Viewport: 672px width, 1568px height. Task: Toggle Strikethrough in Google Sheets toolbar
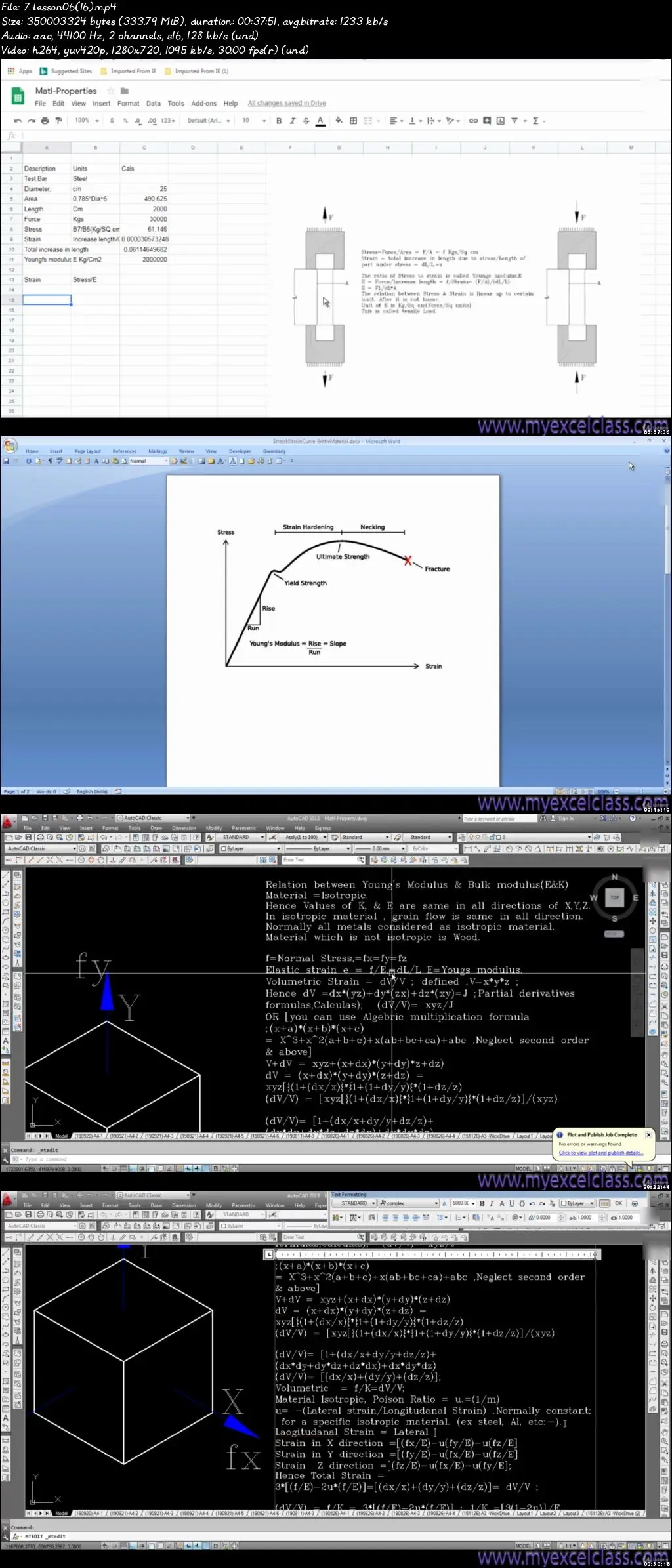coord(306,121)
